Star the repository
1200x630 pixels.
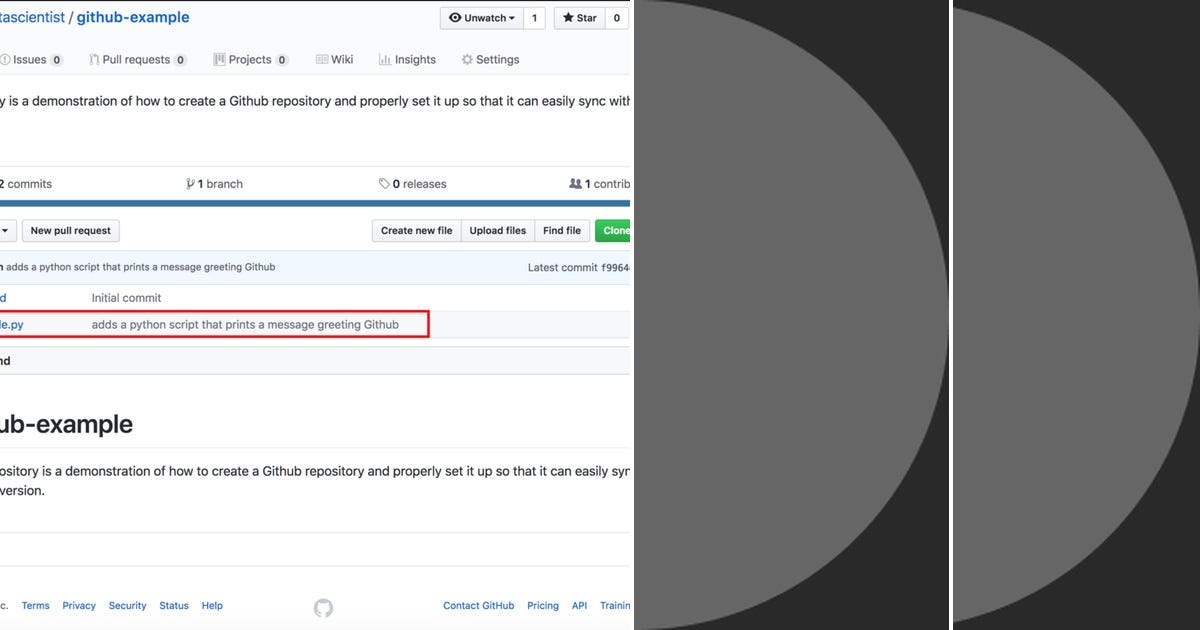pyautogui.click(x=579, y=18)
